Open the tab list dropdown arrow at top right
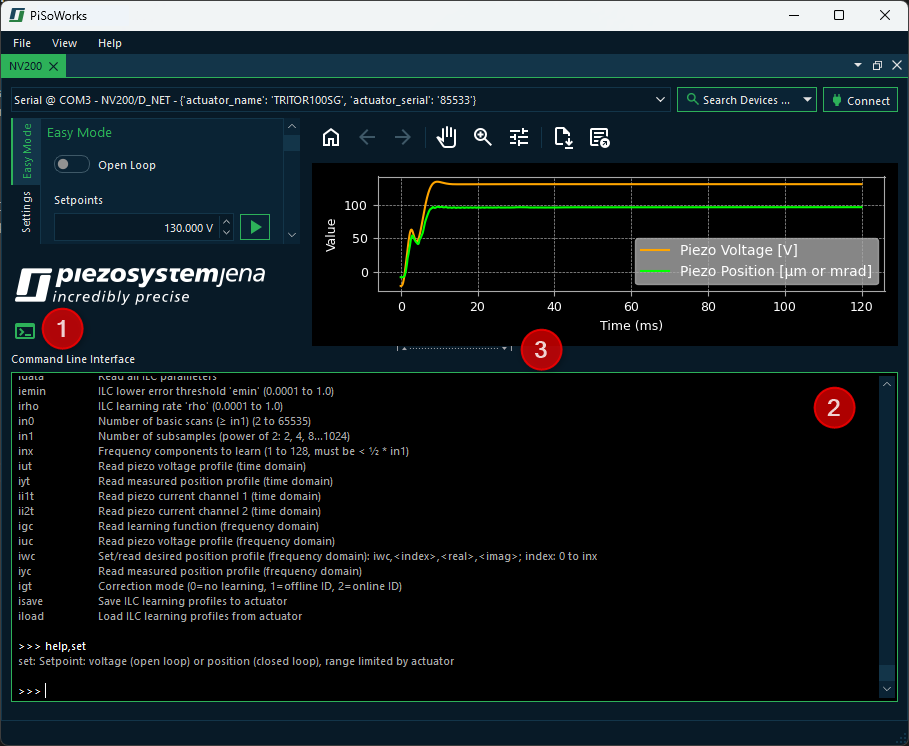This screenshot has width=909, height=746. click(x=857, y=66)
